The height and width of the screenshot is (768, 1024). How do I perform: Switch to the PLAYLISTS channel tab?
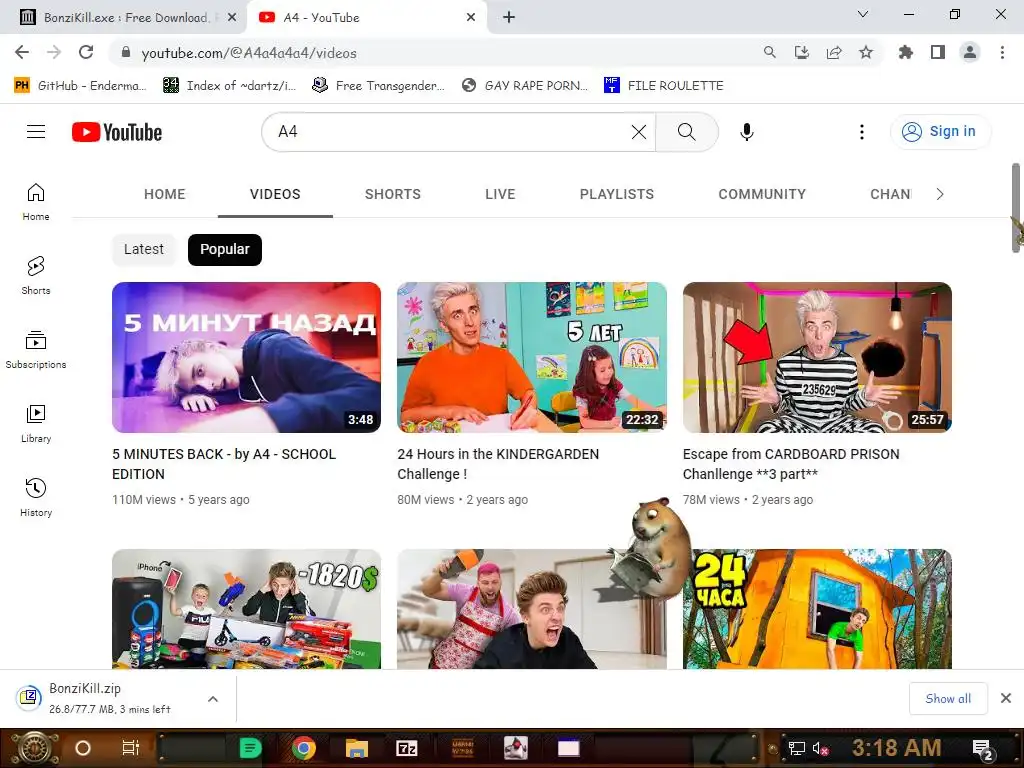616,194
